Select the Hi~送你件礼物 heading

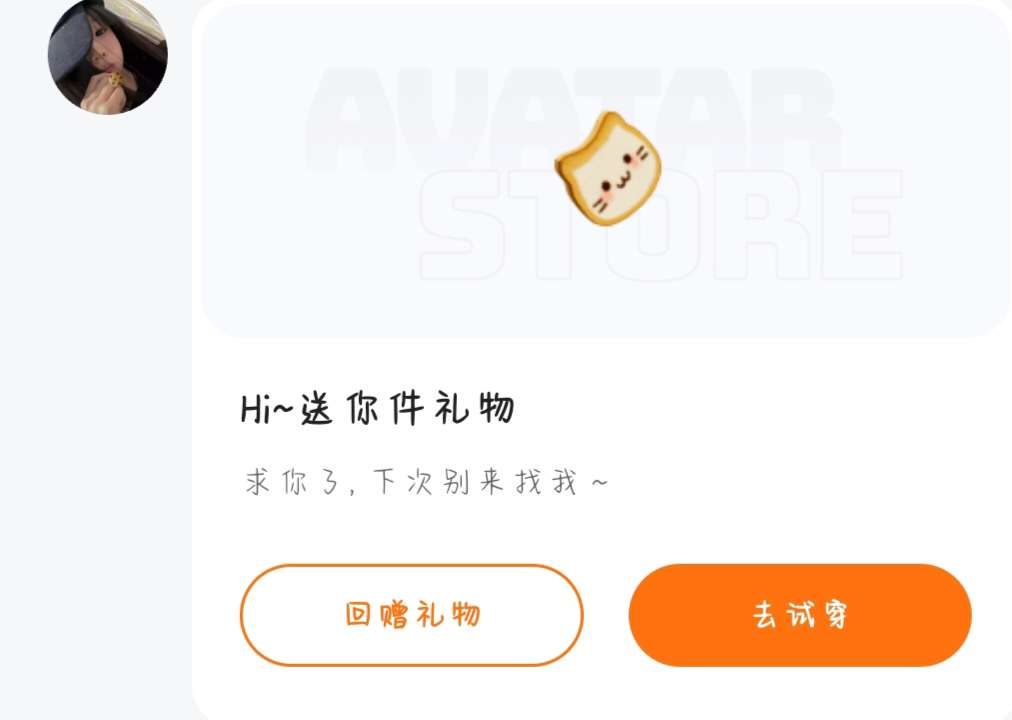(x=378, y=408)
